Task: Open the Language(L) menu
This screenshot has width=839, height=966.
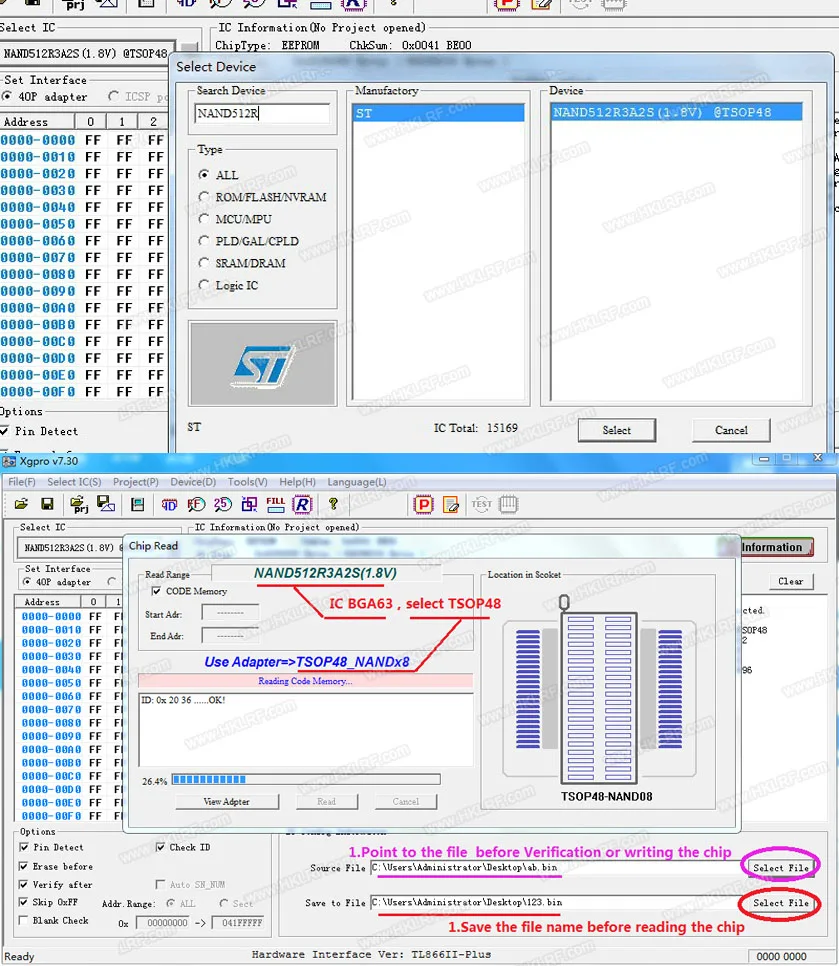Action: 357,482
